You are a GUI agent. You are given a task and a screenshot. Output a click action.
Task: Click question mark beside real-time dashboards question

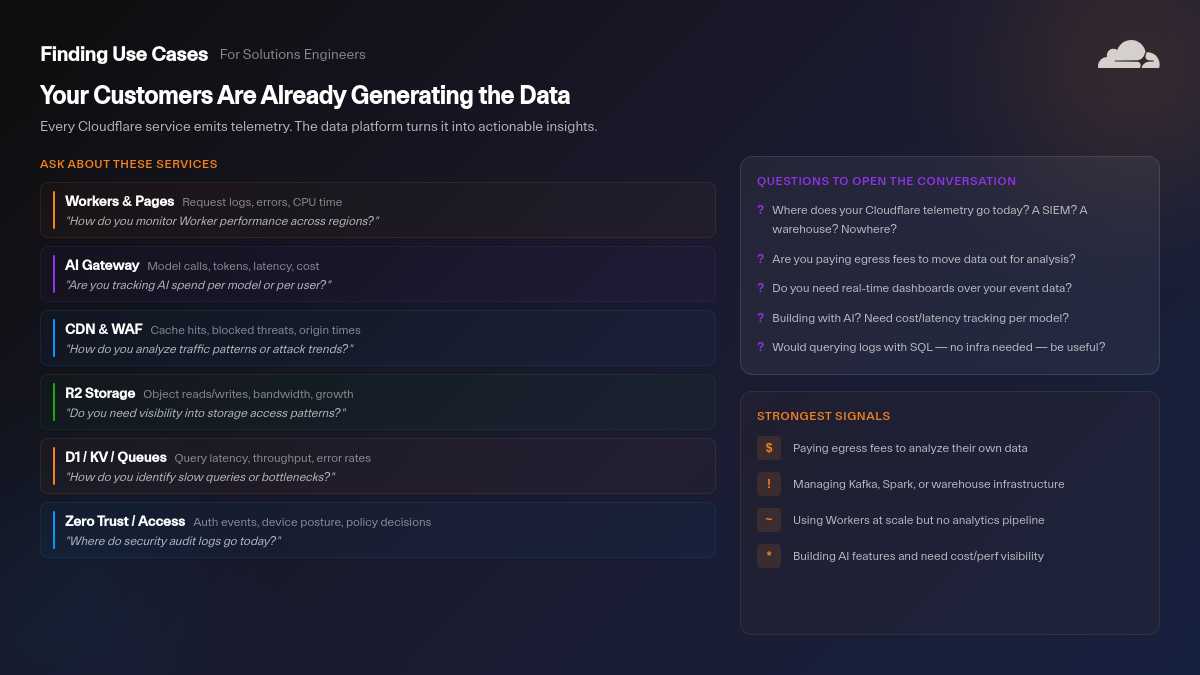761,288
